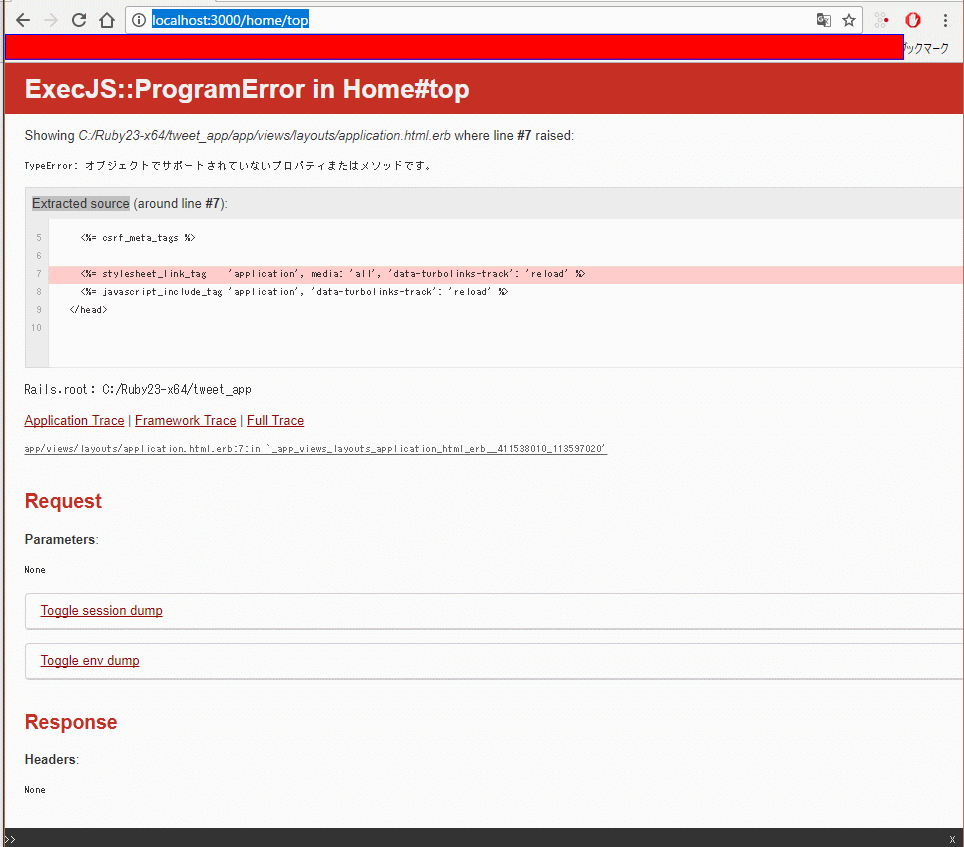Click the javascript_include_tag source line
This screenshot has width=964, height=847.
click(x=294, y=291)
